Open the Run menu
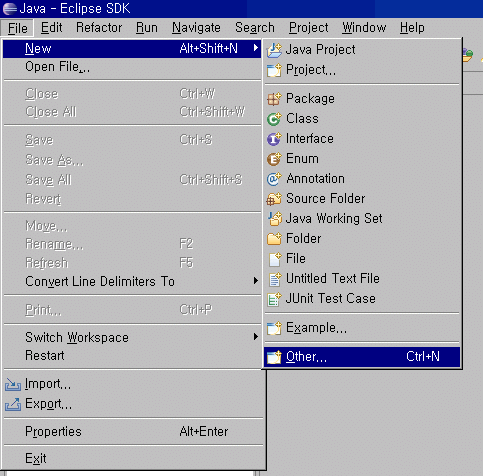The width and height of the screenshot is (483, 476). click(147, 28)
